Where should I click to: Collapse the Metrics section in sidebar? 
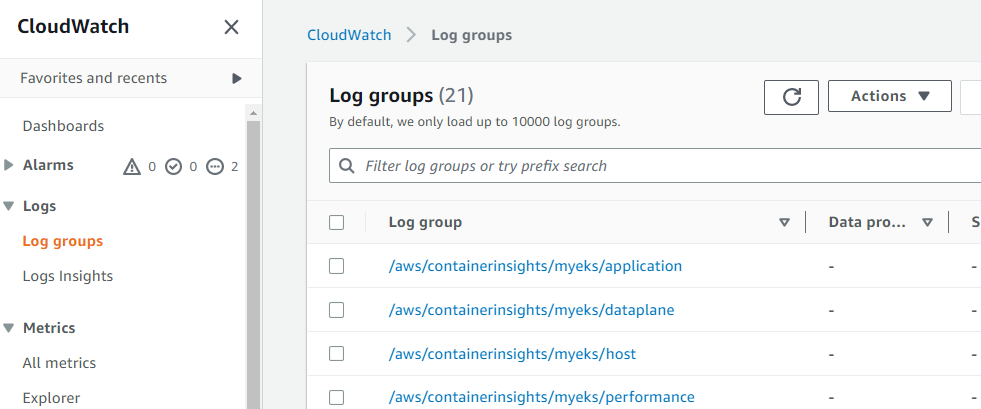click(x=10, y=328)
